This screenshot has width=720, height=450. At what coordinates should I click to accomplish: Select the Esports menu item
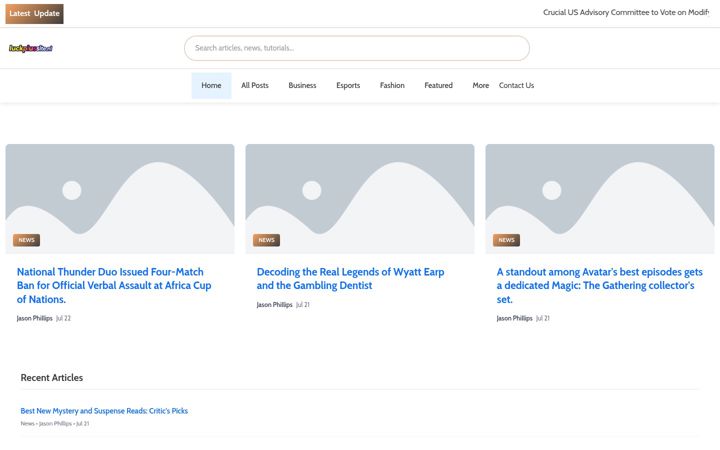[348, 85]
